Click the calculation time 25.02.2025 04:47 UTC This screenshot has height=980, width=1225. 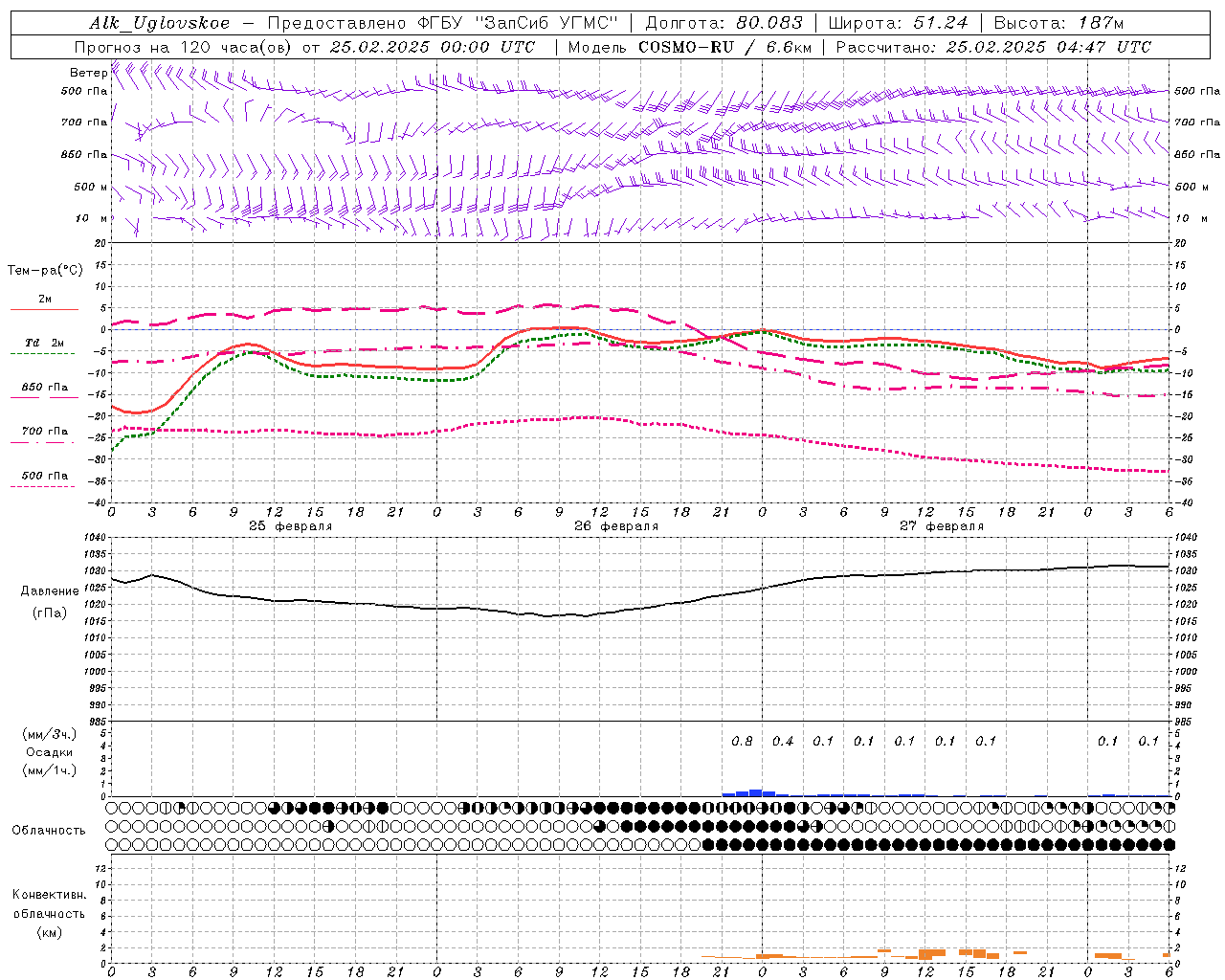tap(1048, 47)
